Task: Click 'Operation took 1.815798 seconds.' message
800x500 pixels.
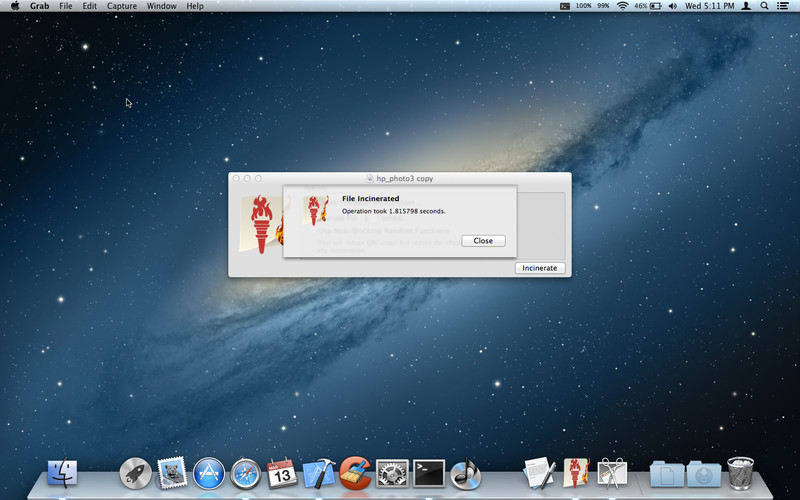Action: 393,211
